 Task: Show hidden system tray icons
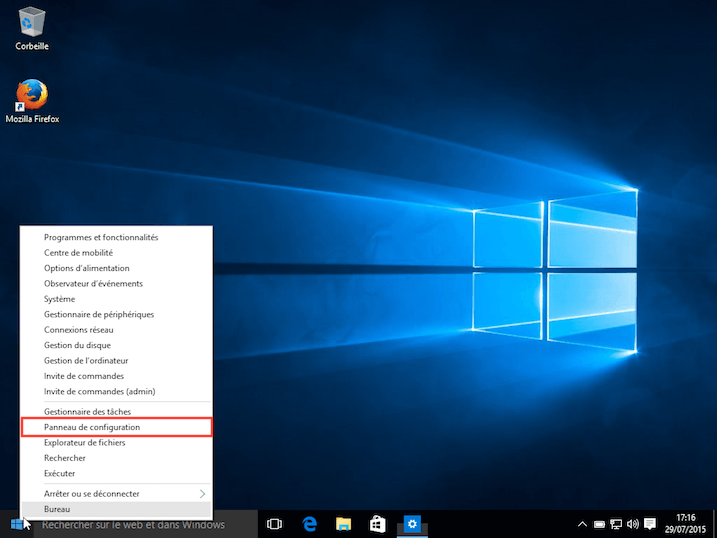tap(582, 524)
